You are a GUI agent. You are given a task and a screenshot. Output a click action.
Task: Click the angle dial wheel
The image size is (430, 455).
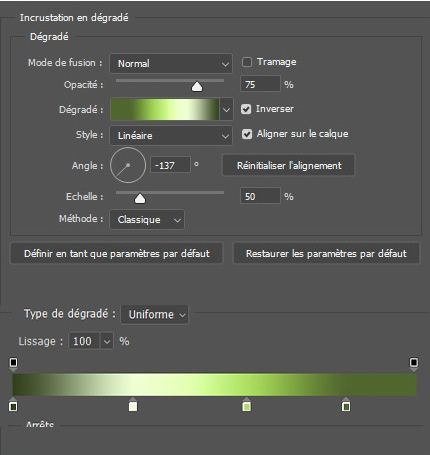(x=128, y=165)
